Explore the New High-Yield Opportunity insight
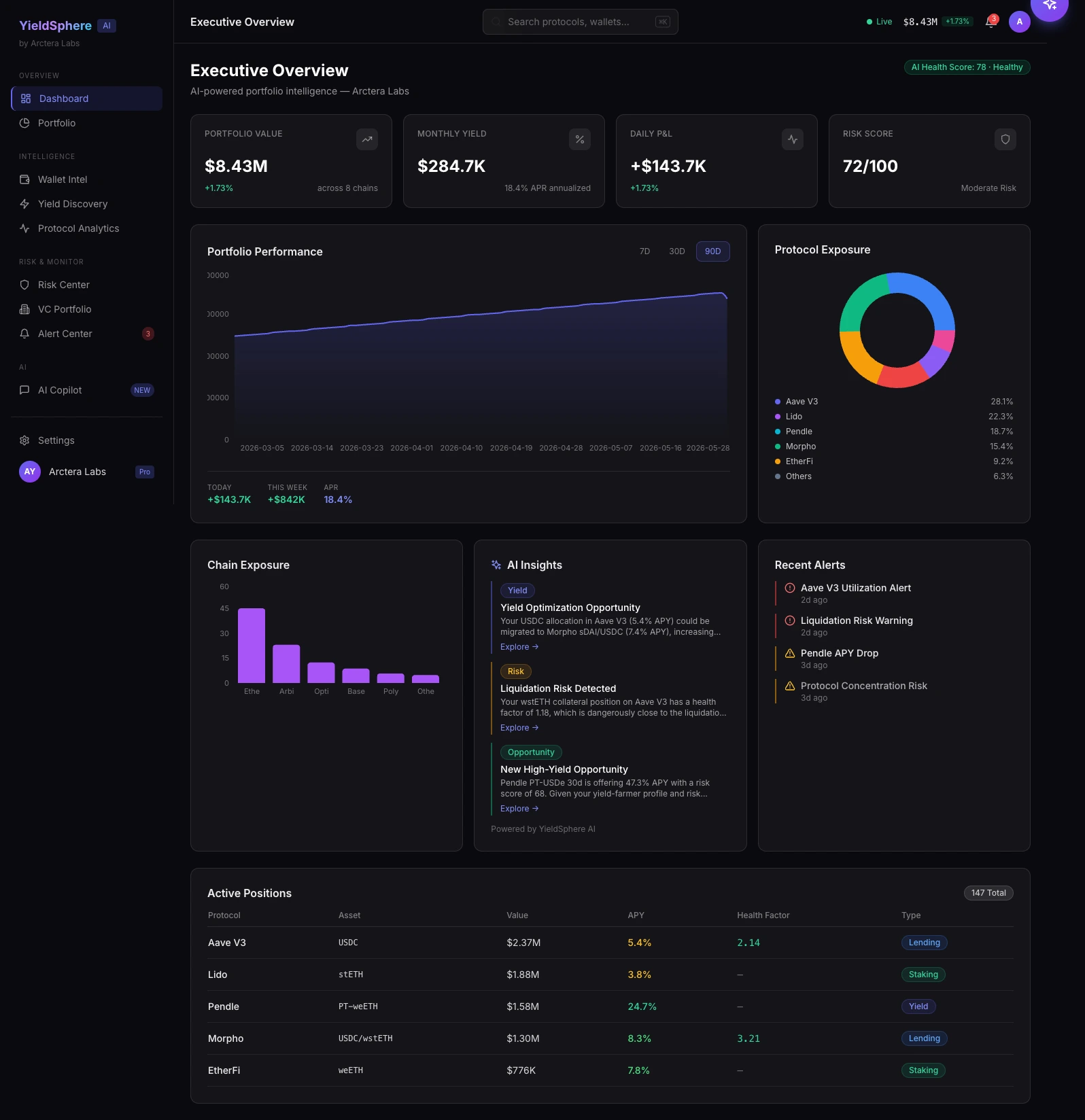 [x=519, y=809]
